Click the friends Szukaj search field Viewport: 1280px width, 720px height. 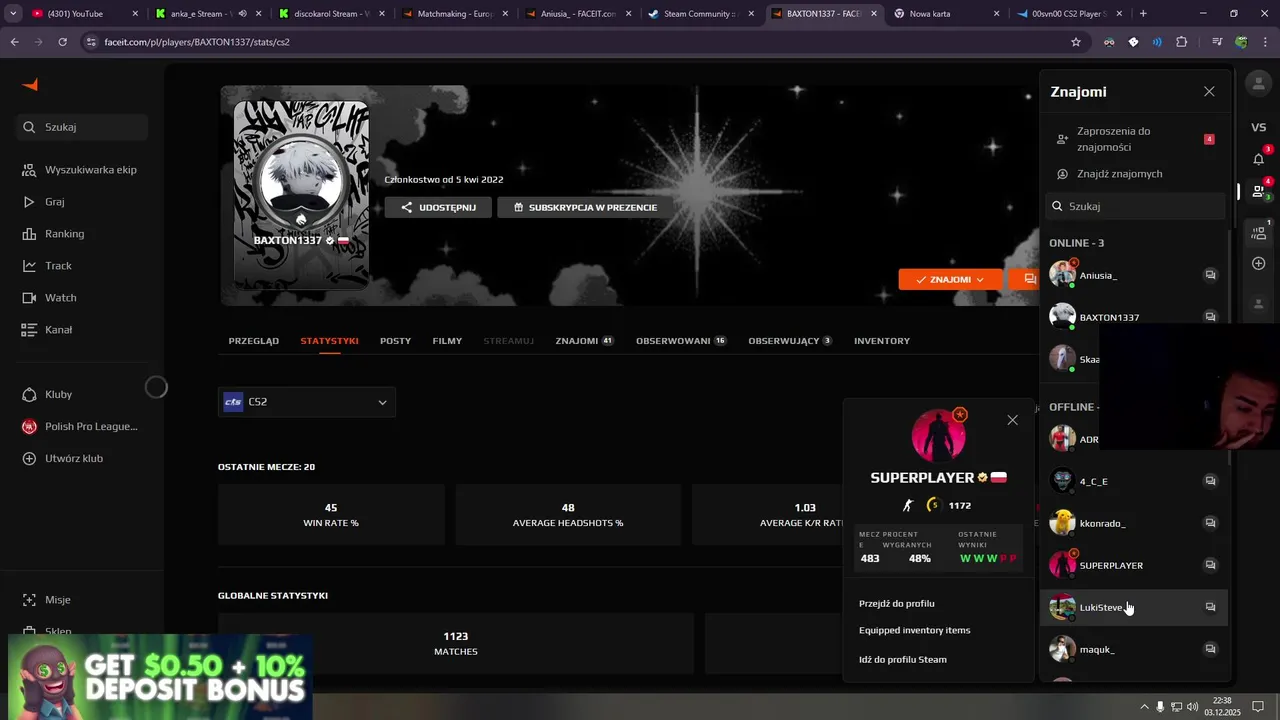pyautogui.click(x=1135, y=206)
